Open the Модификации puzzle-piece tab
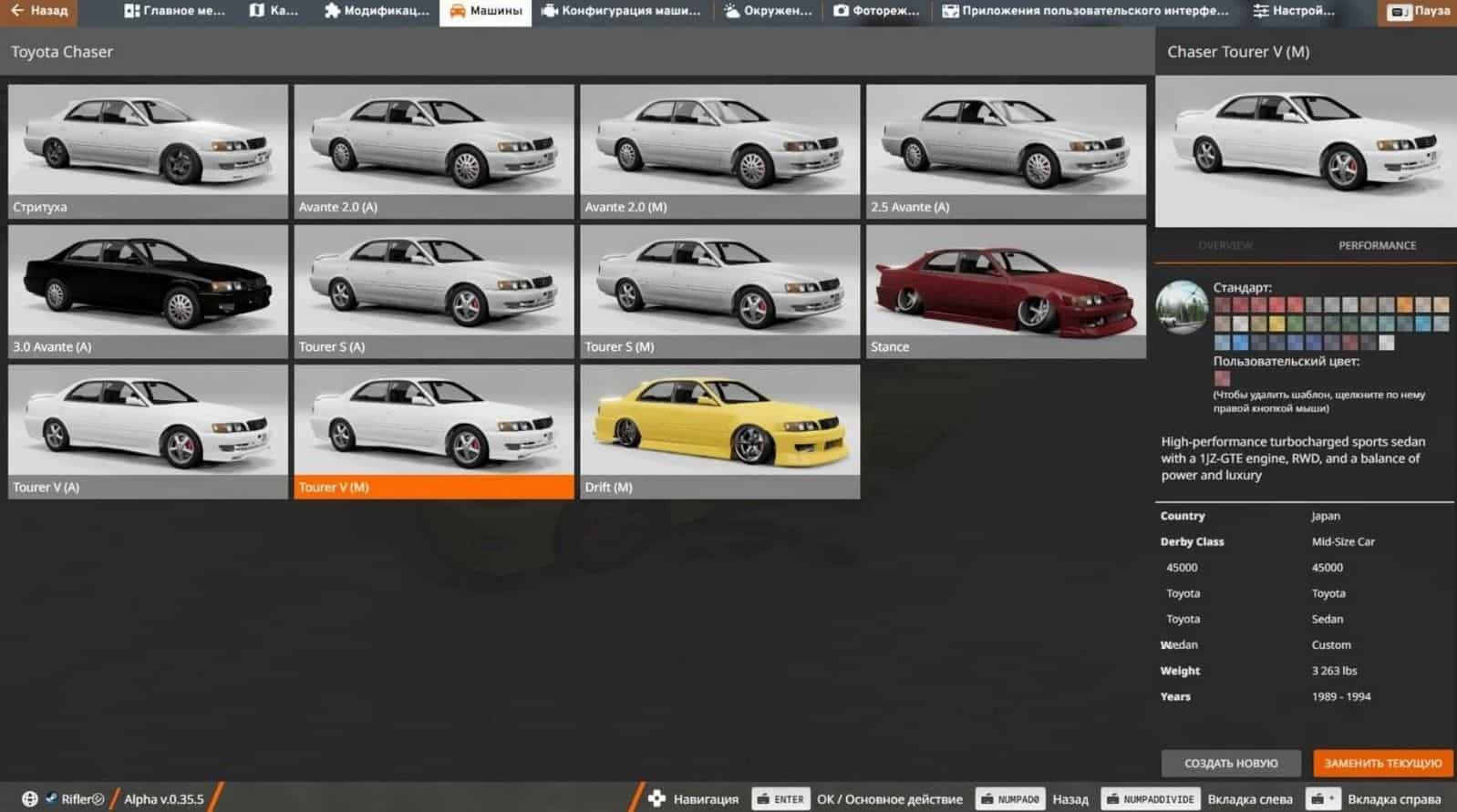 376,11
